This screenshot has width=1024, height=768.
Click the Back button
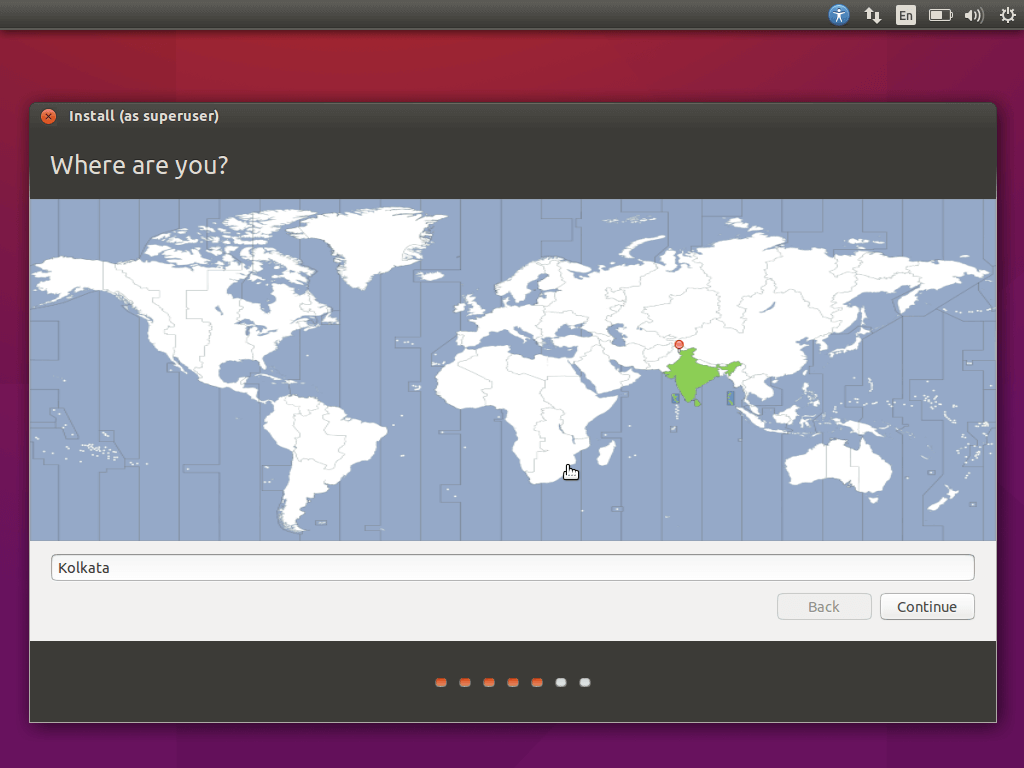point(824,607)
